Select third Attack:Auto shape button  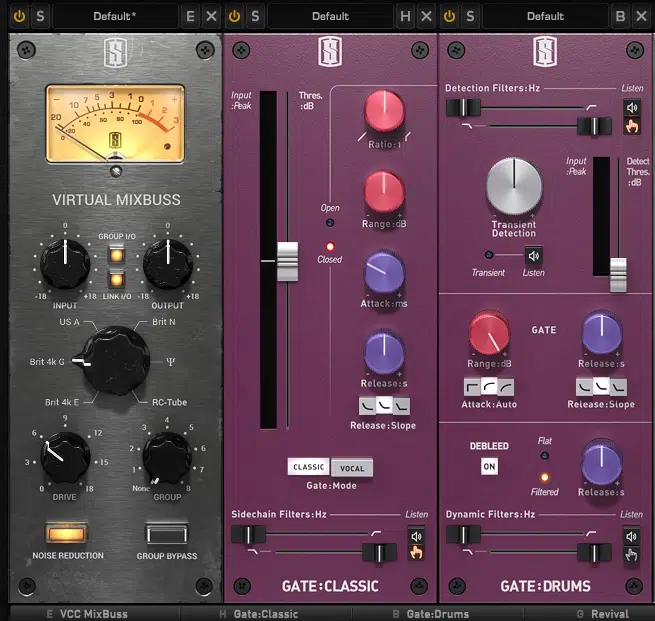coord(506,387)
